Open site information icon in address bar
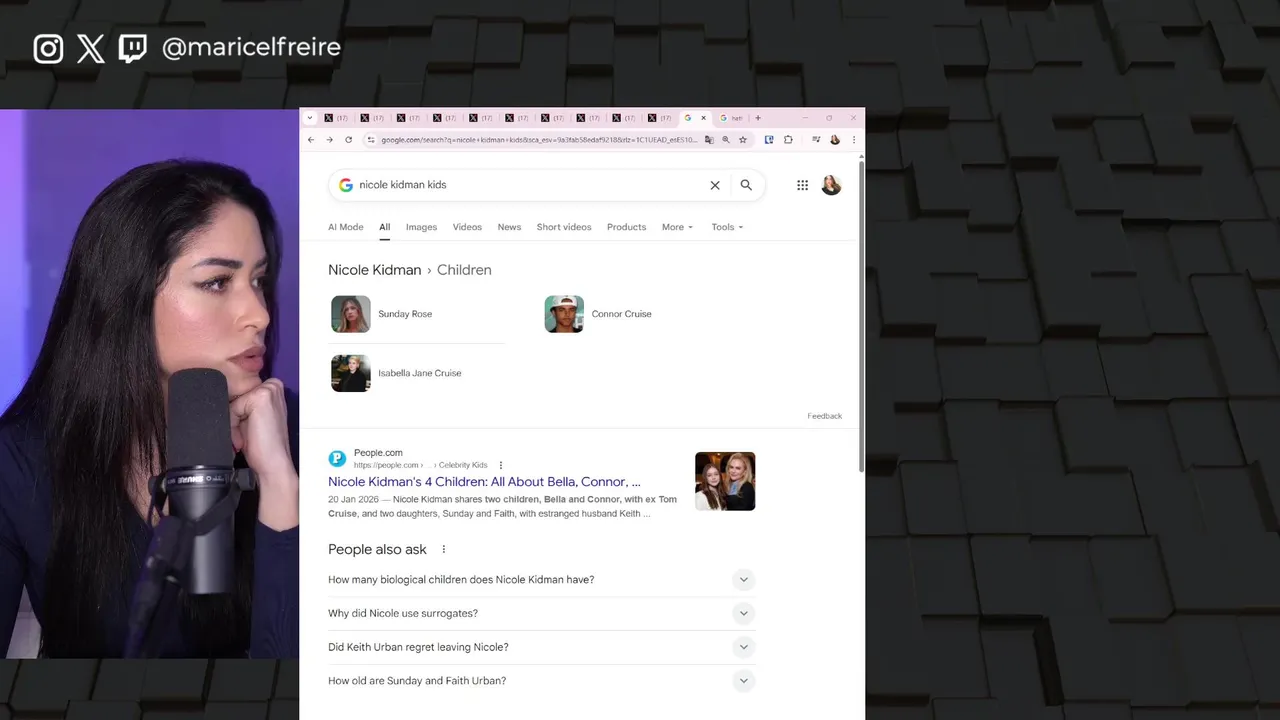Screen dimensions: 1280x720 coord(371,140)
